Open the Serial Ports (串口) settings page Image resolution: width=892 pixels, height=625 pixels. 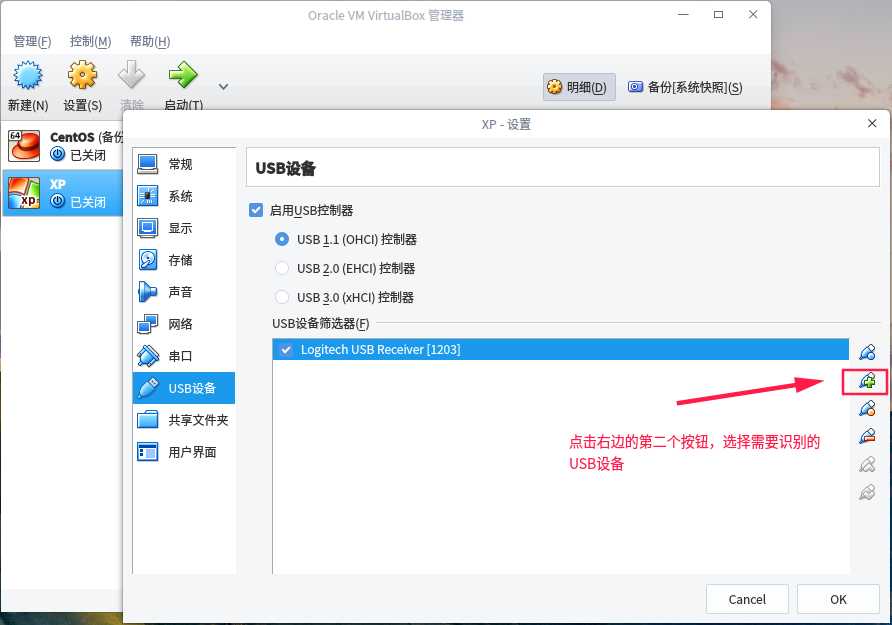(184, 356)
